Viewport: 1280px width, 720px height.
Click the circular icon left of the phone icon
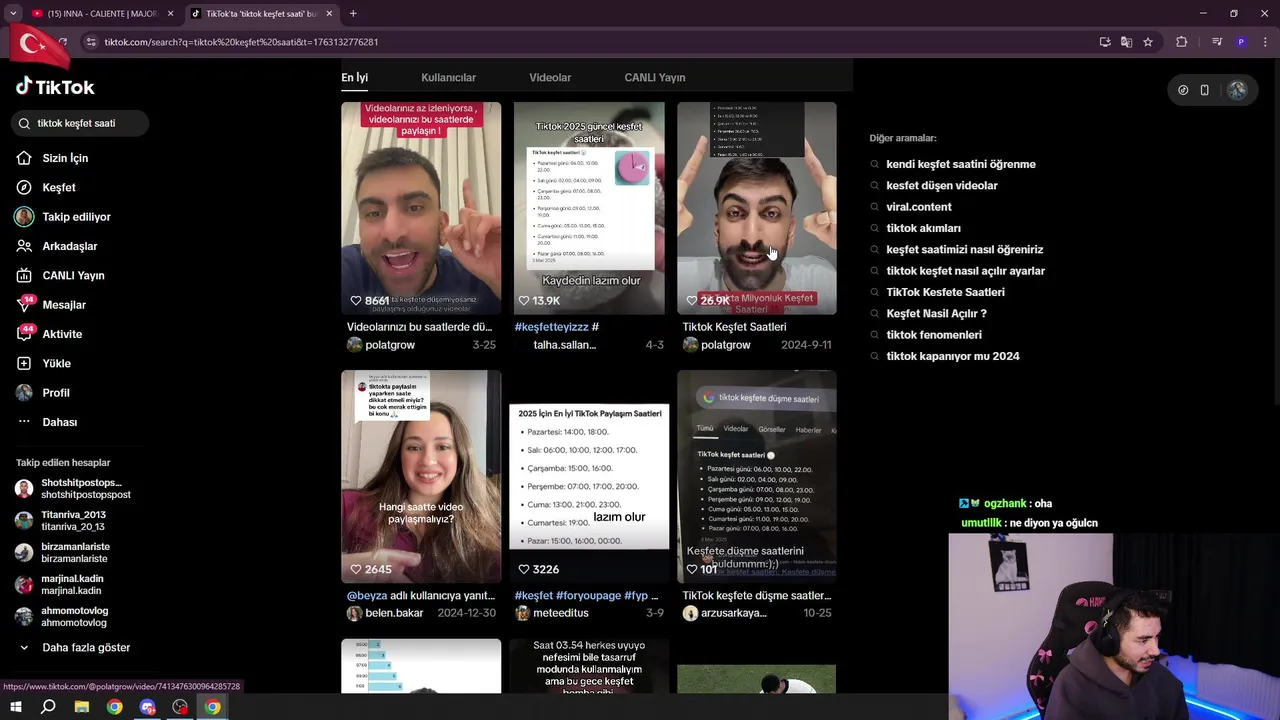pos(1183,90)
